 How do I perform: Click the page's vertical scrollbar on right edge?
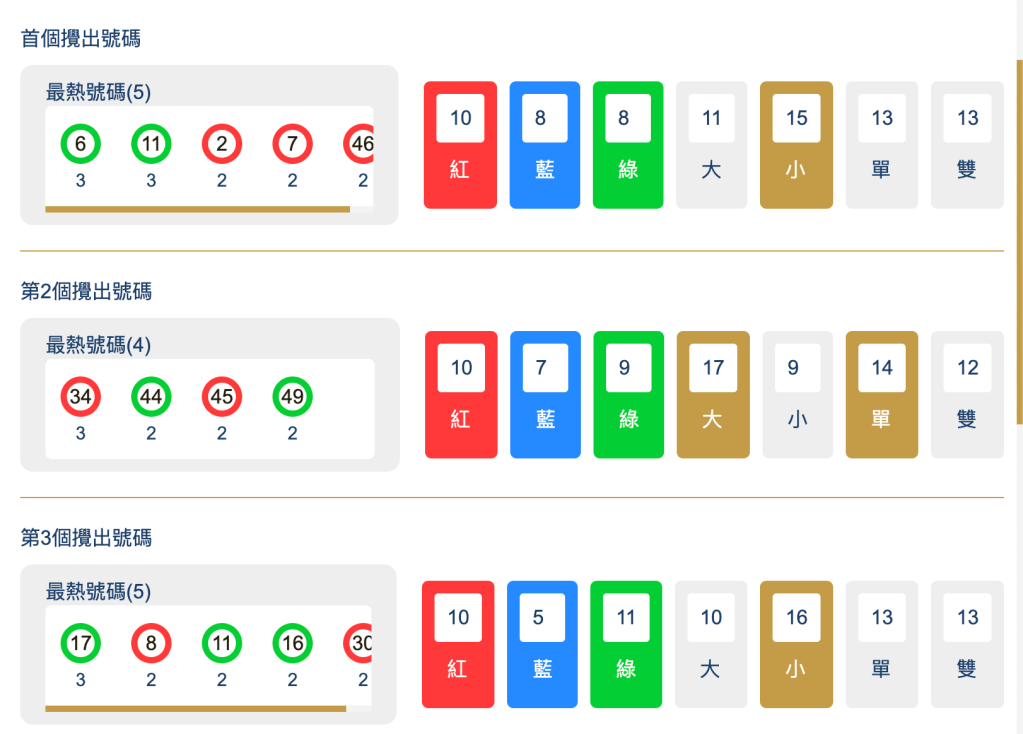(x=1019, y=240)
